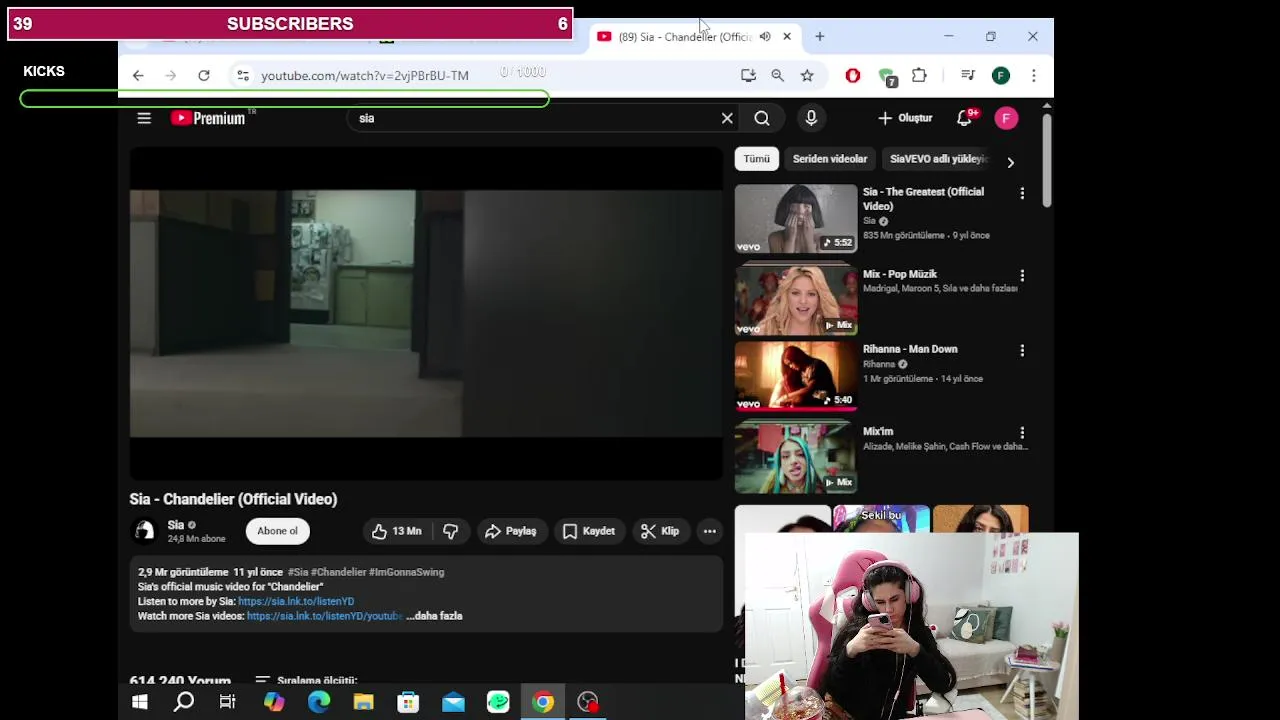
Task: Open the Chrome profile F avatar
Action: [x=1001, y=75]
